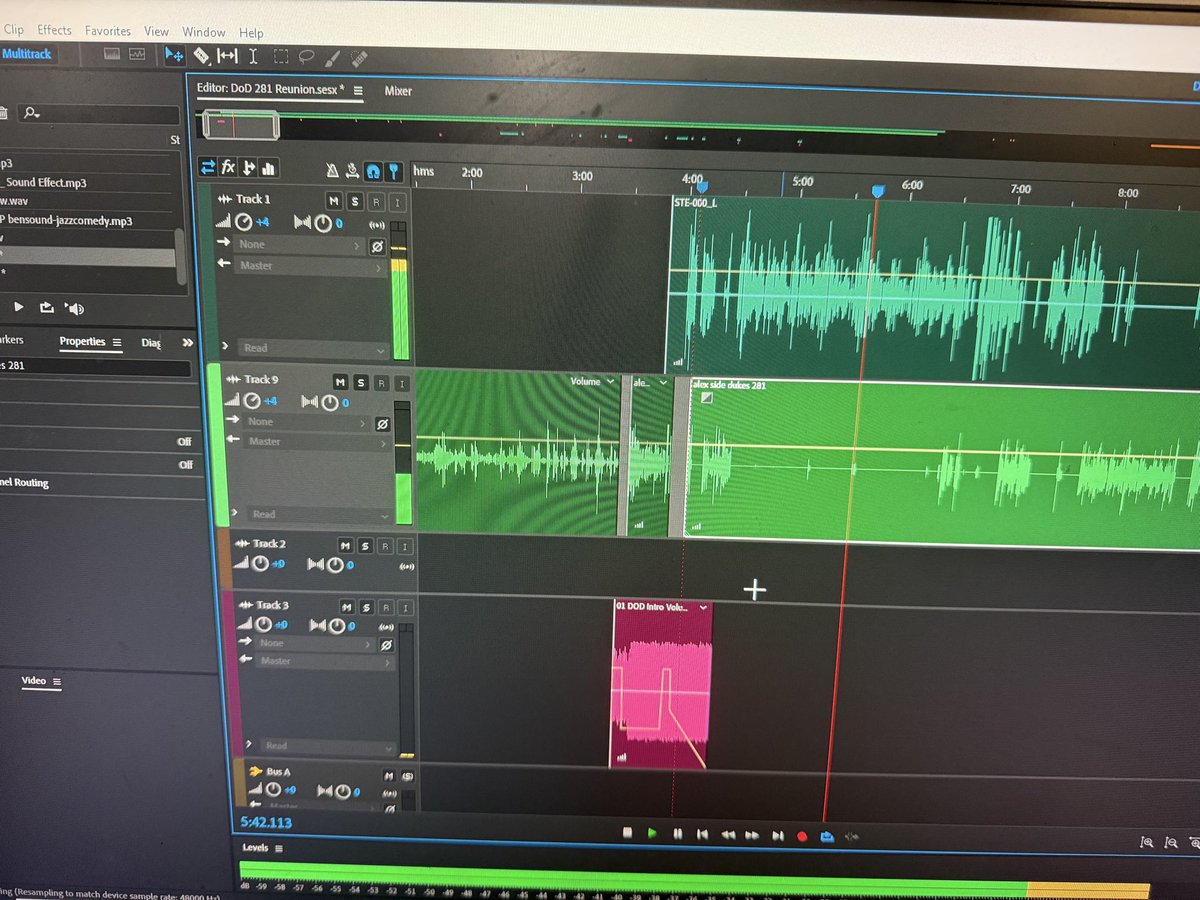
Task: Click the Rewind button
Action: coord(729,834)
